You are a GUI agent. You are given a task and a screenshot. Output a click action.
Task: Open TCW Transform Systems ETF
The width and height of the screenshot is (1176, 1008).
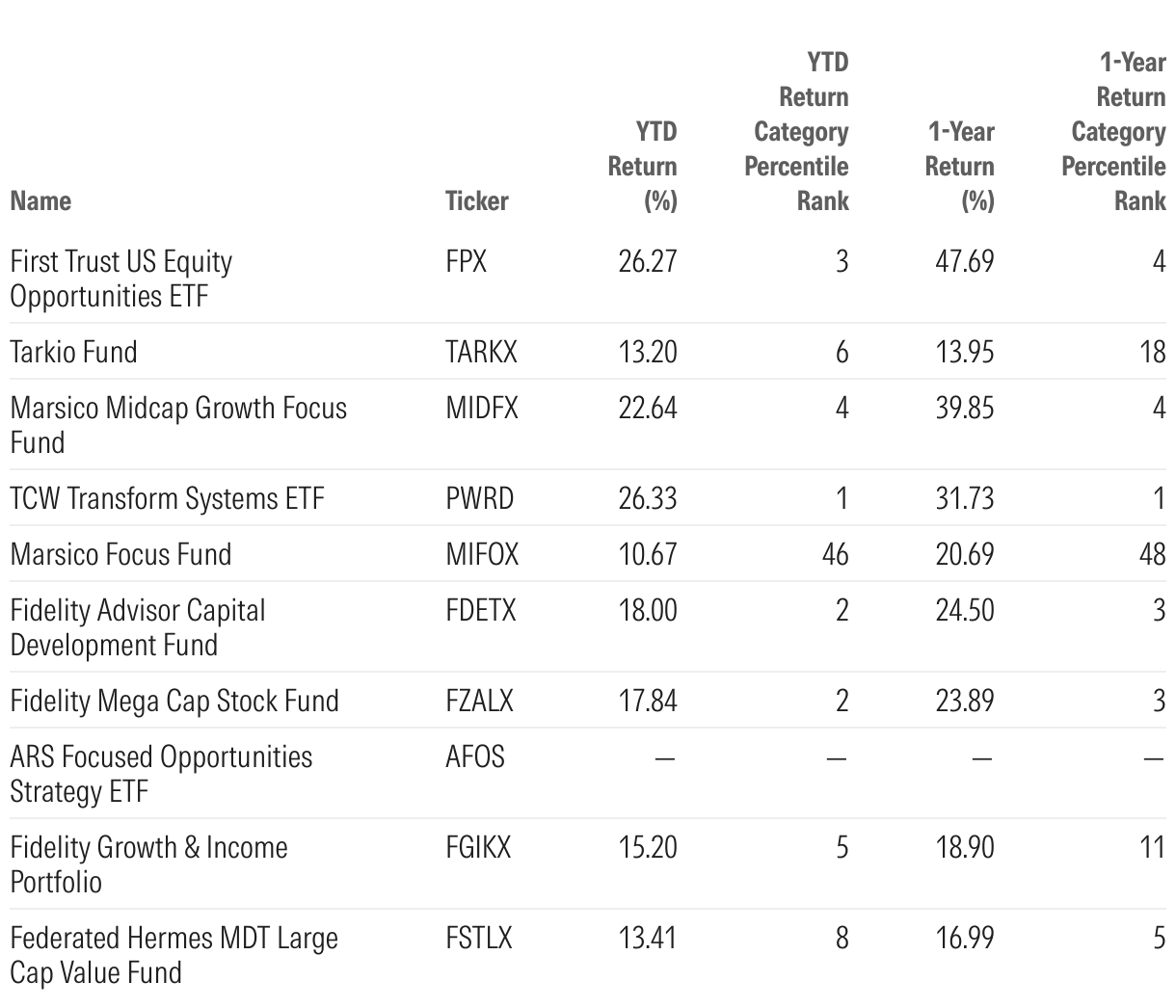[x=167, y=498]
